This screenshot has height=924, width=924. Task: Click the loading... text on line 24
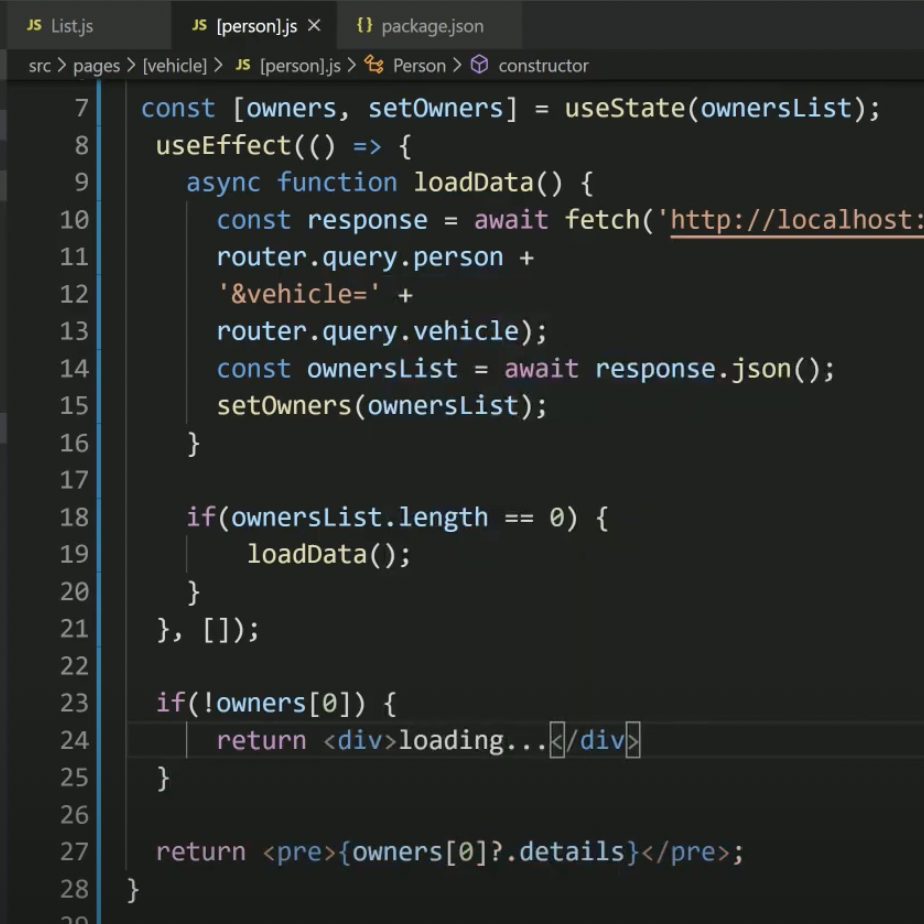474,741
